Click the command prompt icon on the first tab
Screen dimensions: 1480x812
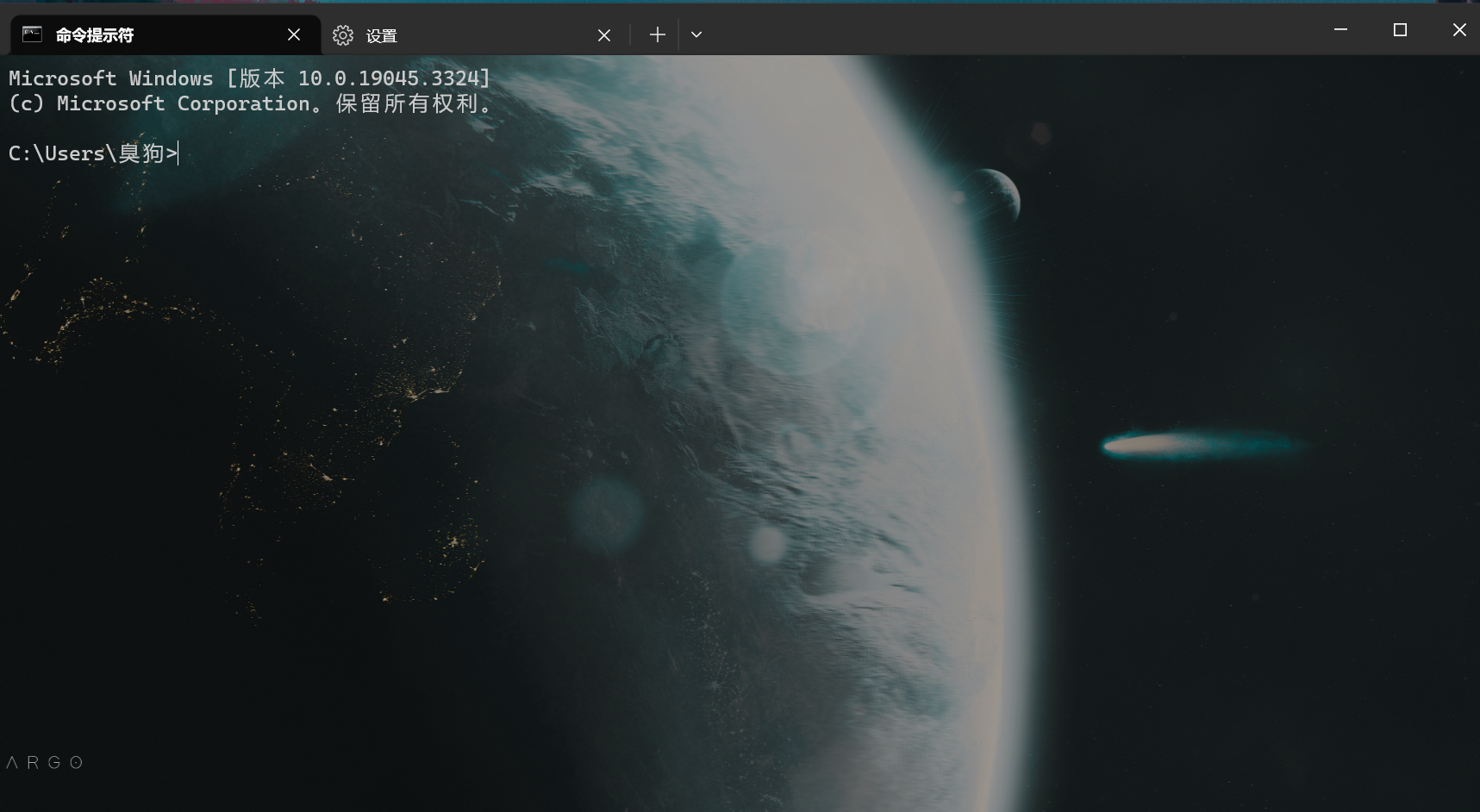pos(32,34)
